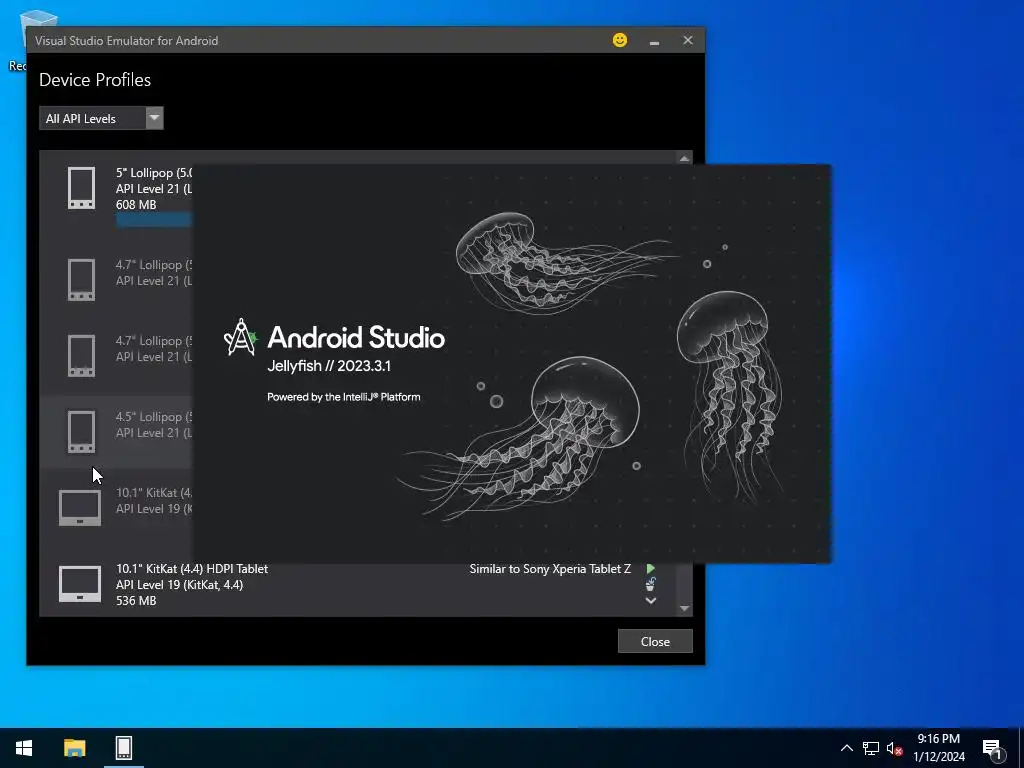Click the "5" Lollipop" profile name

click(154, 173)
